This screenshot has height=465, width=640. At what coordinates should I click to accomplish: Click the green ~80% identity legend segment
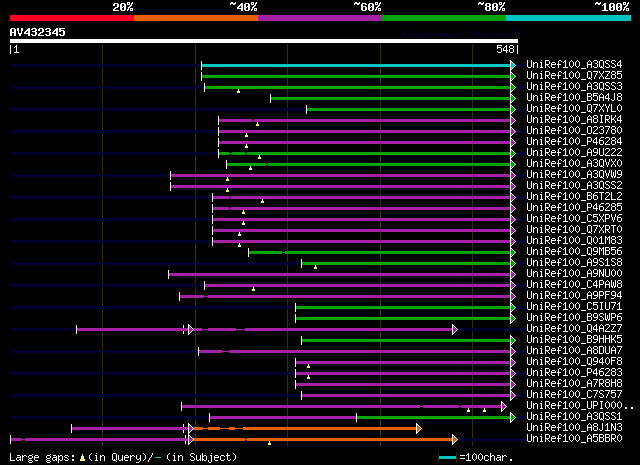tap(444, 18)
